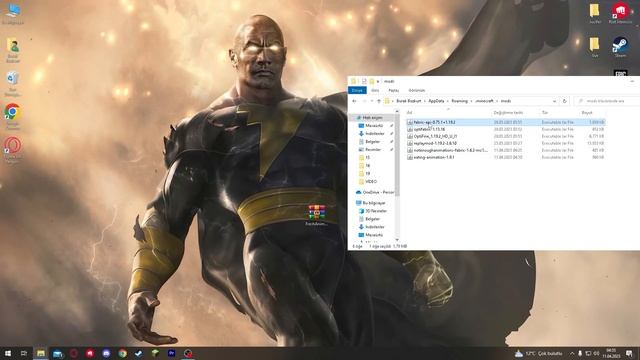Click the mods search box

(x=607, y=101)
